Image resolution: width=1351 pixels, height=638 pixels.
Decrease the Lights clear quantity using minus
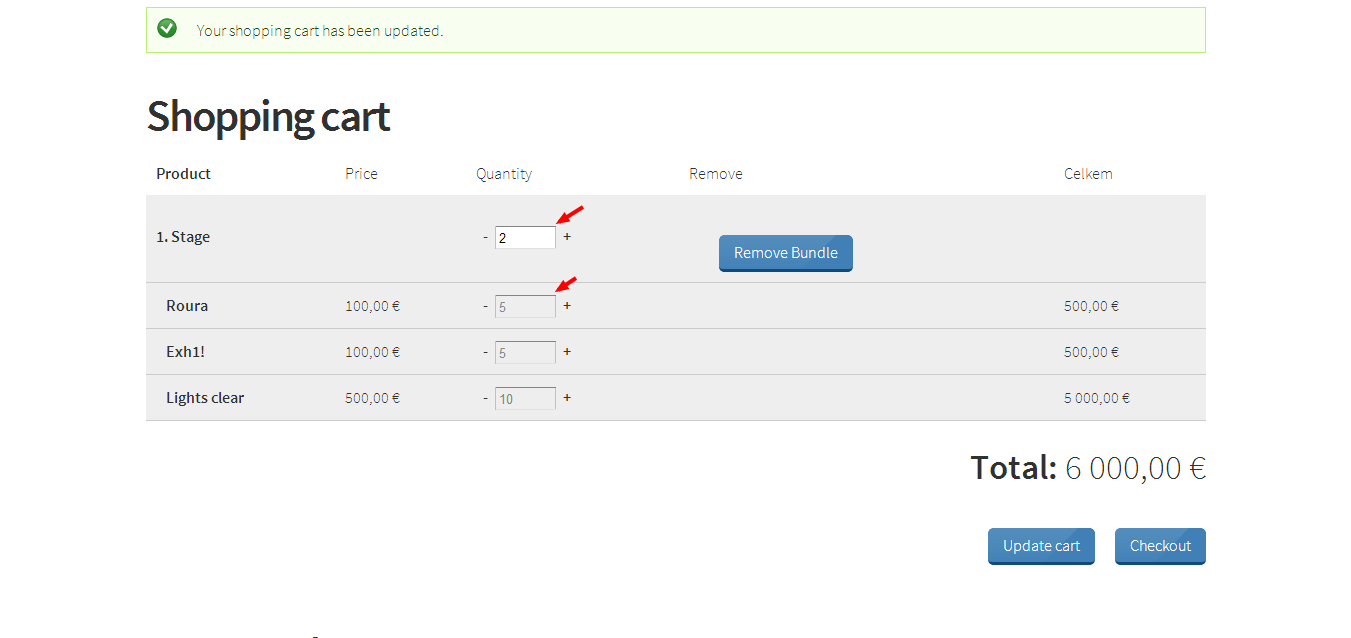(x=485, y=397)
